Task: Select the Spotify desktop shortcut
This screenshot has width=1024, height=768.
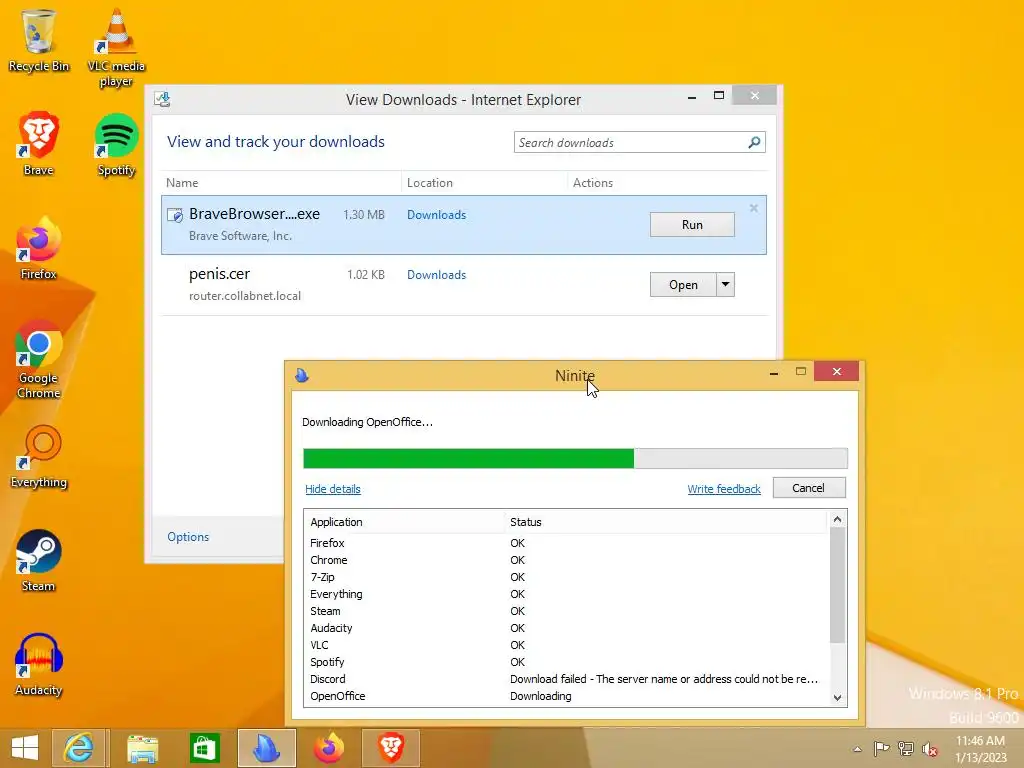Action: tap(116, 144)
